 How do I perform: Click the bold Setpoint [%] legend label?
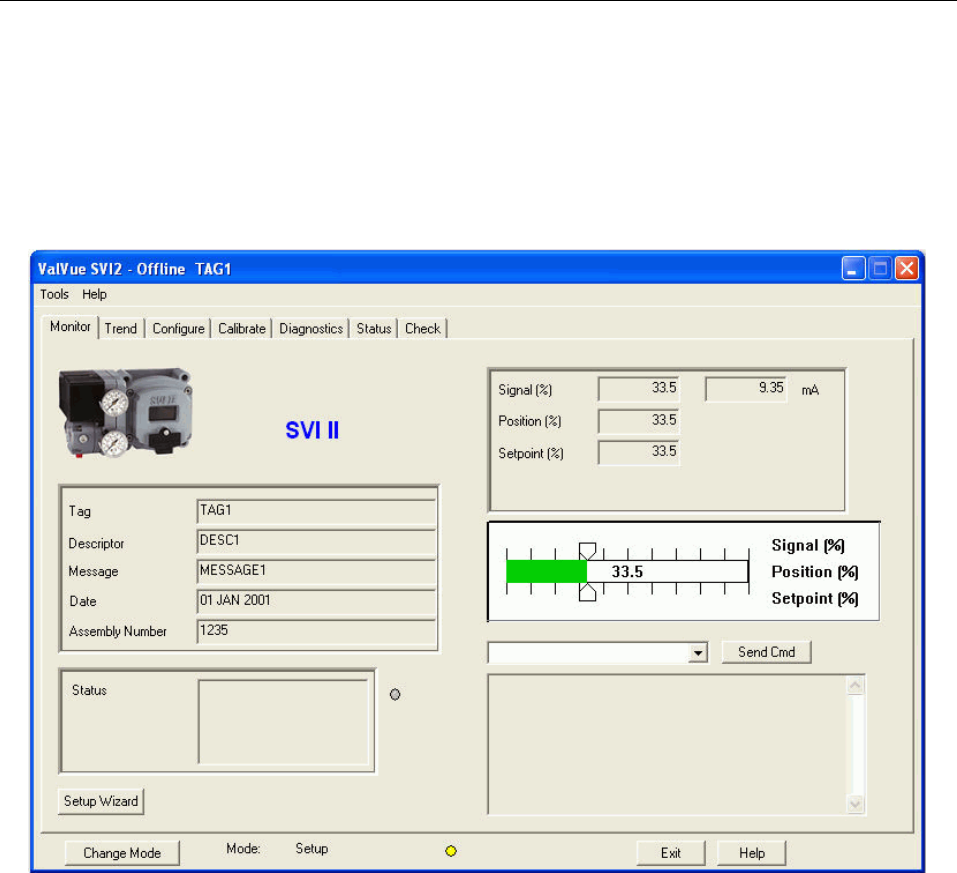point(815,599)
